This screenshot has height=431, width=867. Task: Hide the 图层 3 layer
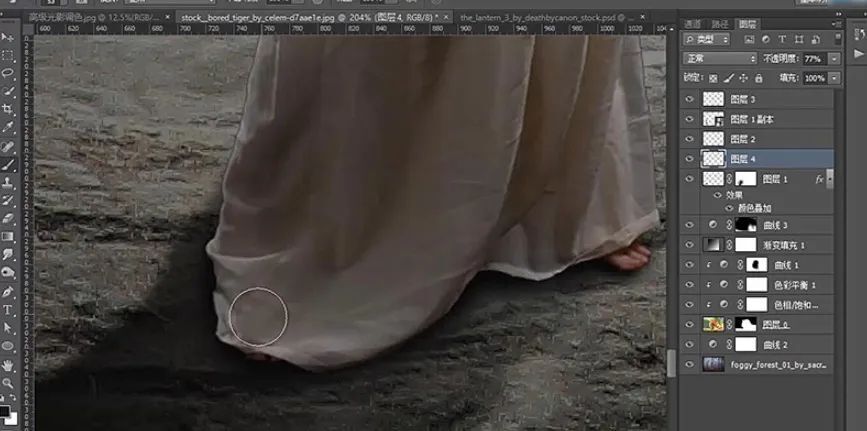(x=689, y=99)
